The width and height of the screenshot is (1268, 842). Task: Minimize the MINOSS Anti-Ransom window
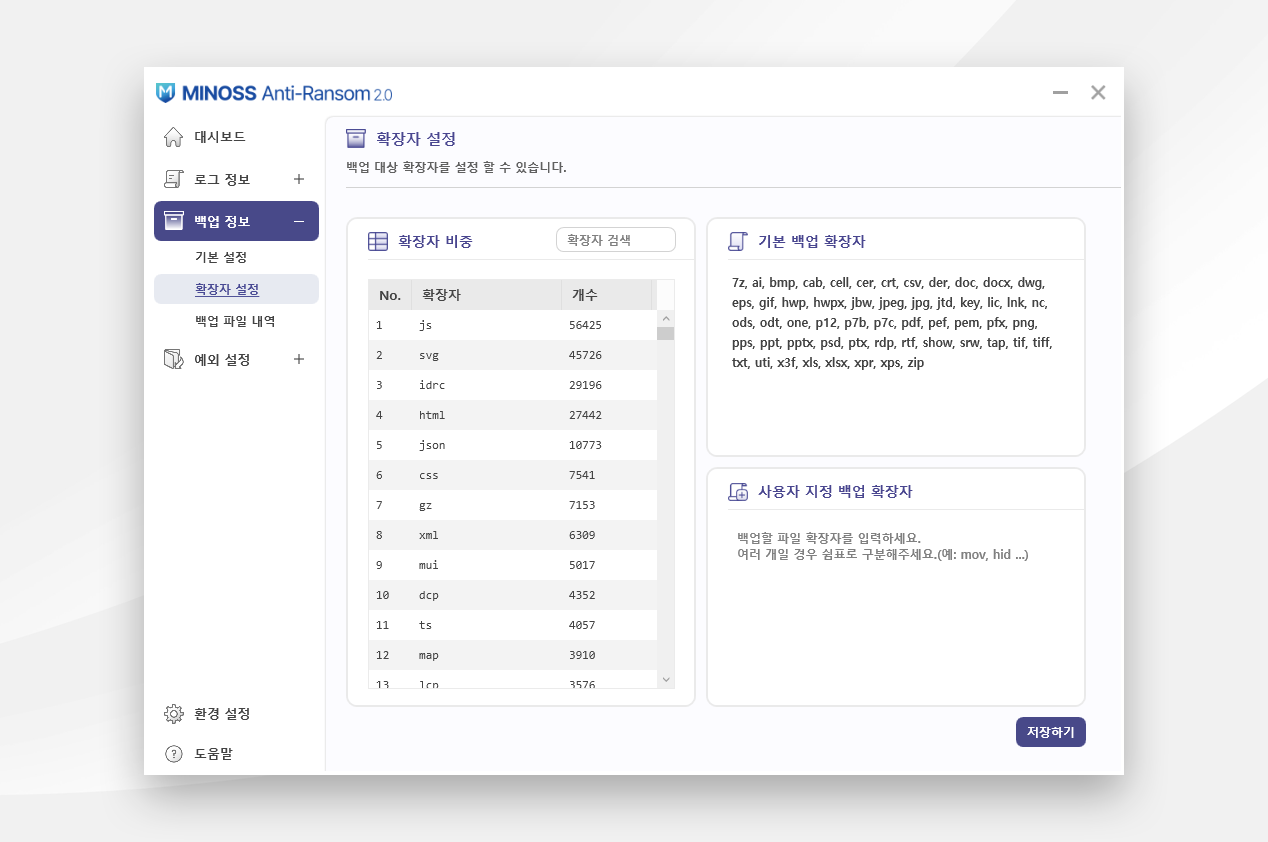click(1060, 93)
